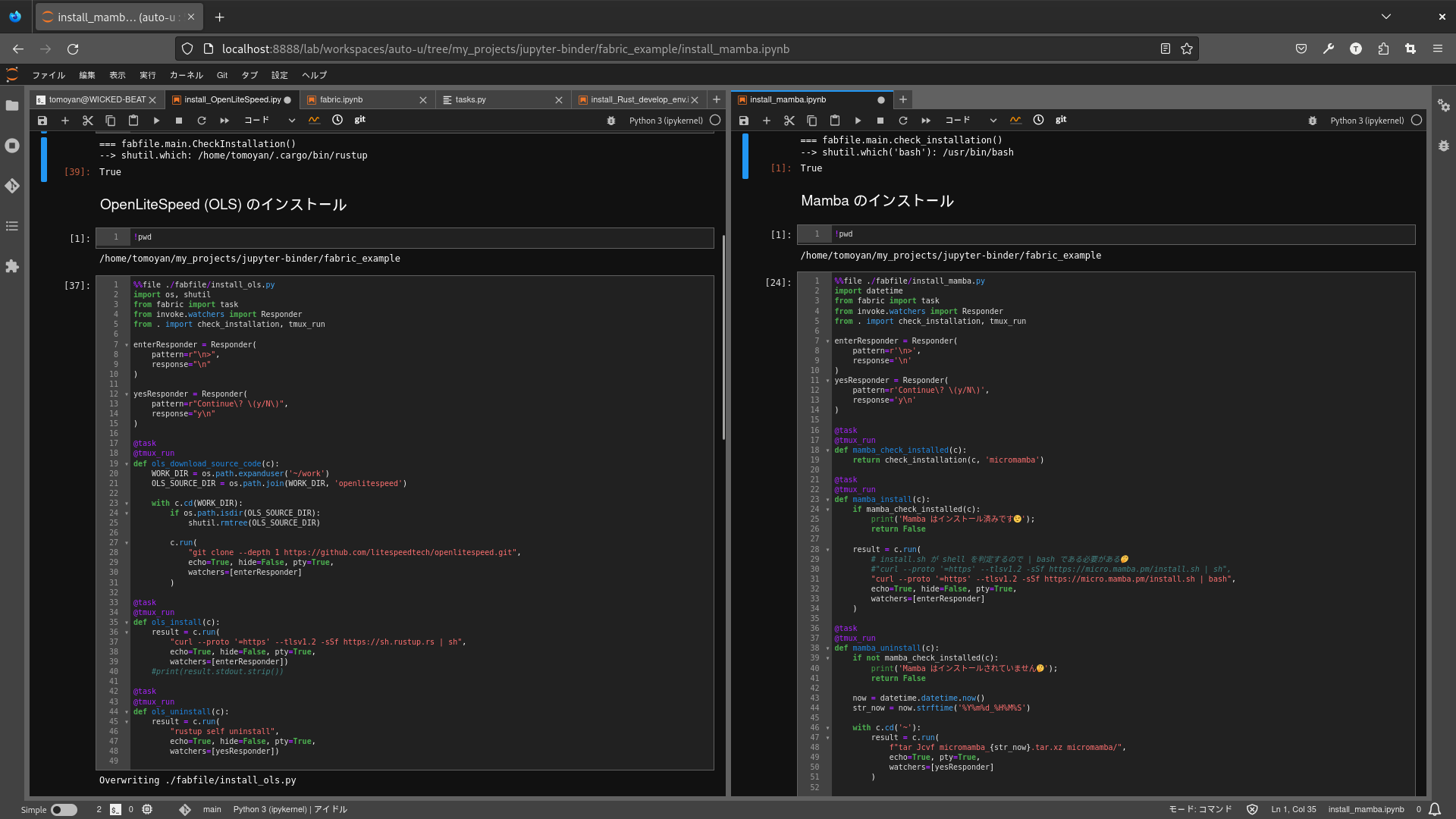
Task: Reload the page in Firefox
Action: [73, 49]
